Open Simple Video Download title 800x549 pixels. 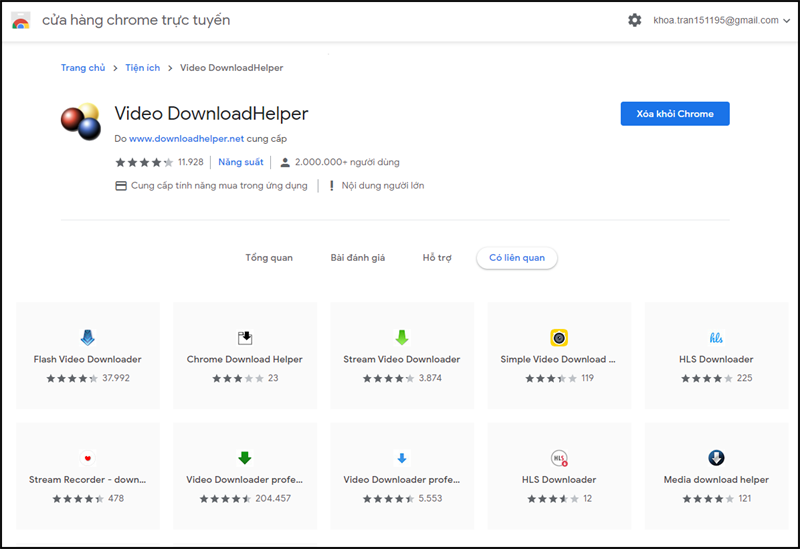coord(558,359)
